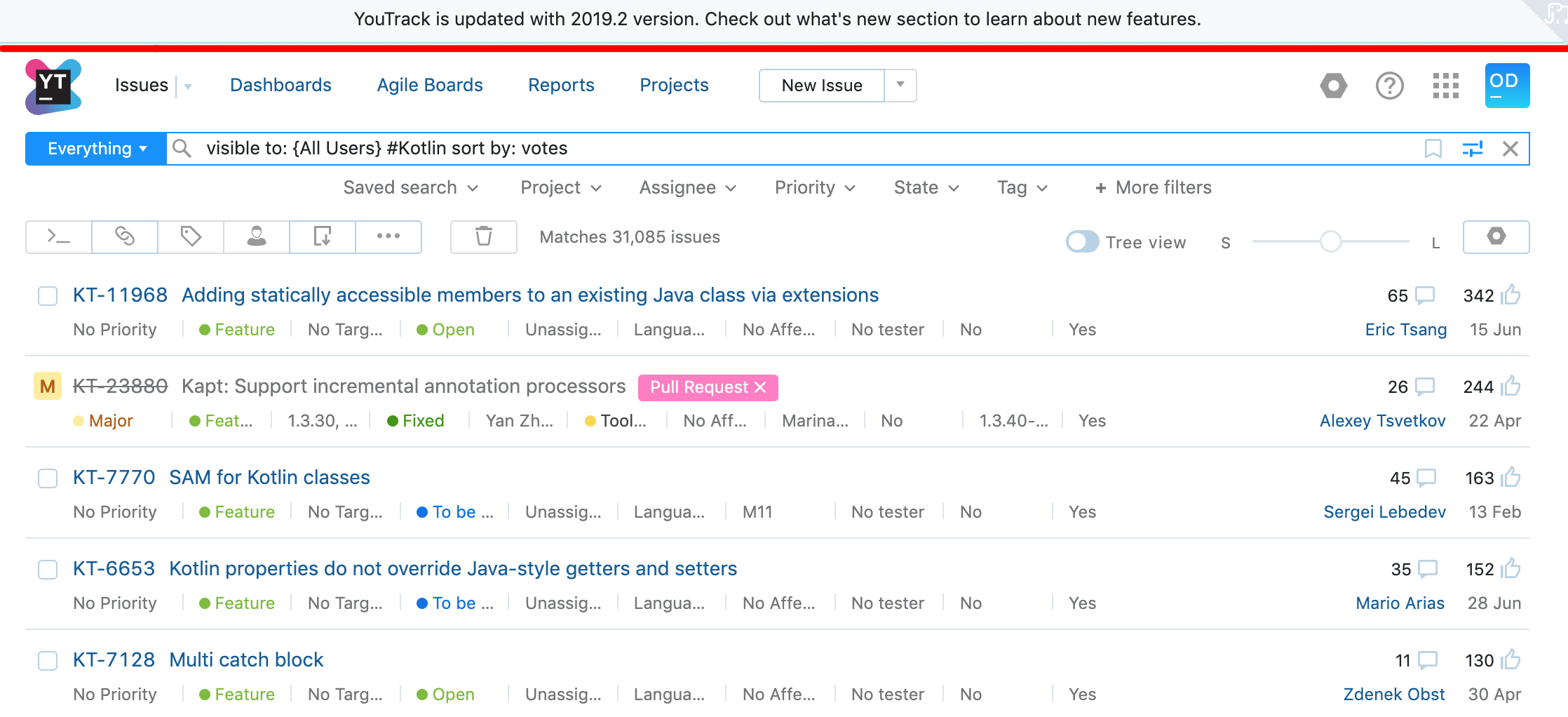
Task: Click the New Issue button
Action: click(822, 85)
